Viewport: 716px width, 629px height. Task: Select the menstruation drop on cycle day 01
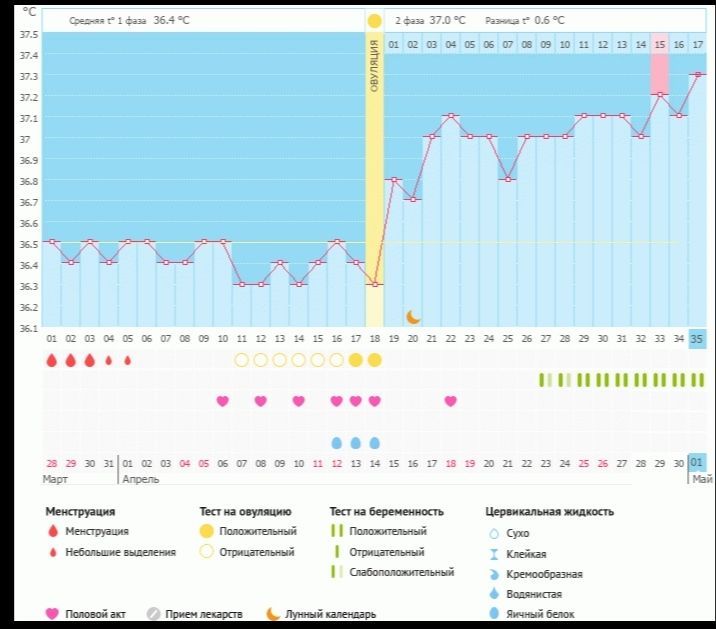click(x=51, y=360)
